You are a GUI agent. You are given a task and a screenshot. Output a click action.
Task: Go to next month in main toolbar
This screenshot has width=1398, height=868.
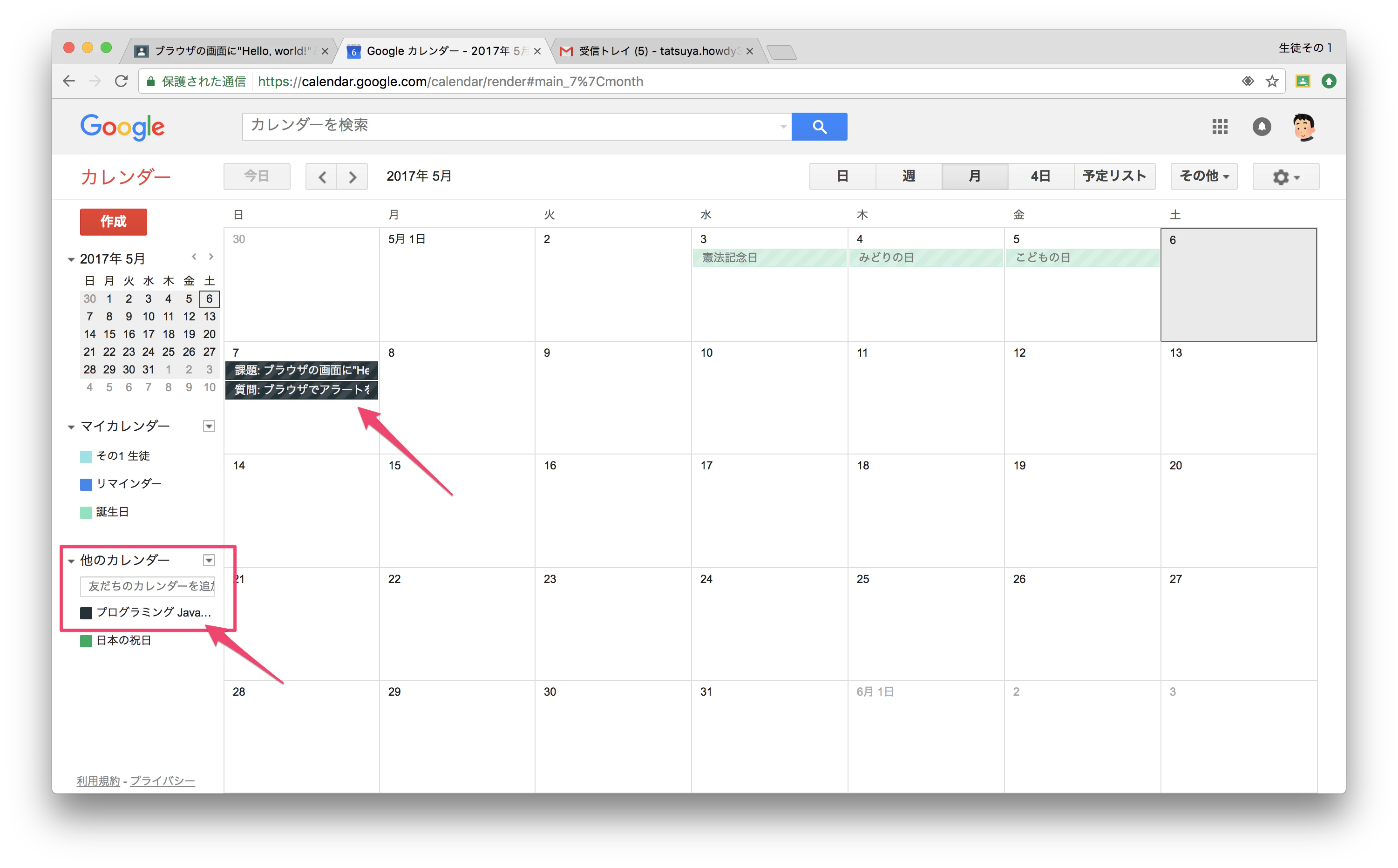353,176
